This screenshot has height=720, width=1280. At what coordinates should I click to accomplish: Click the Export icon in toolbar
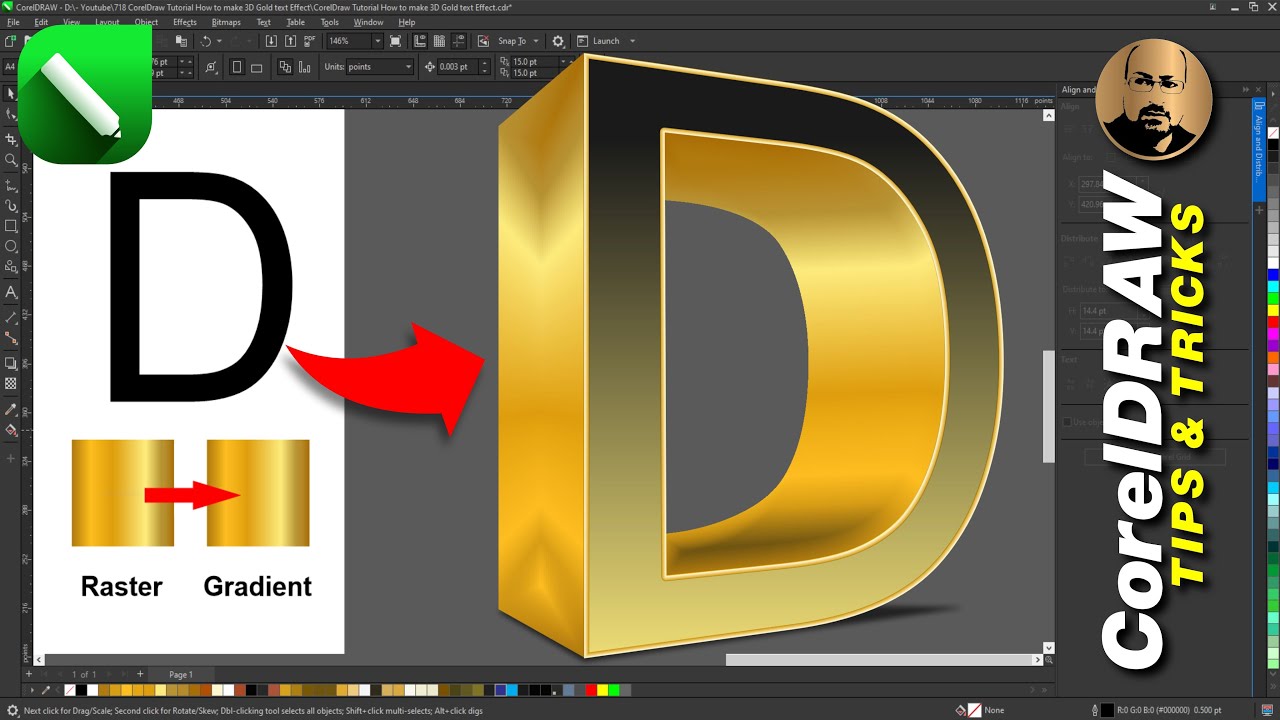tap(290, 41)
